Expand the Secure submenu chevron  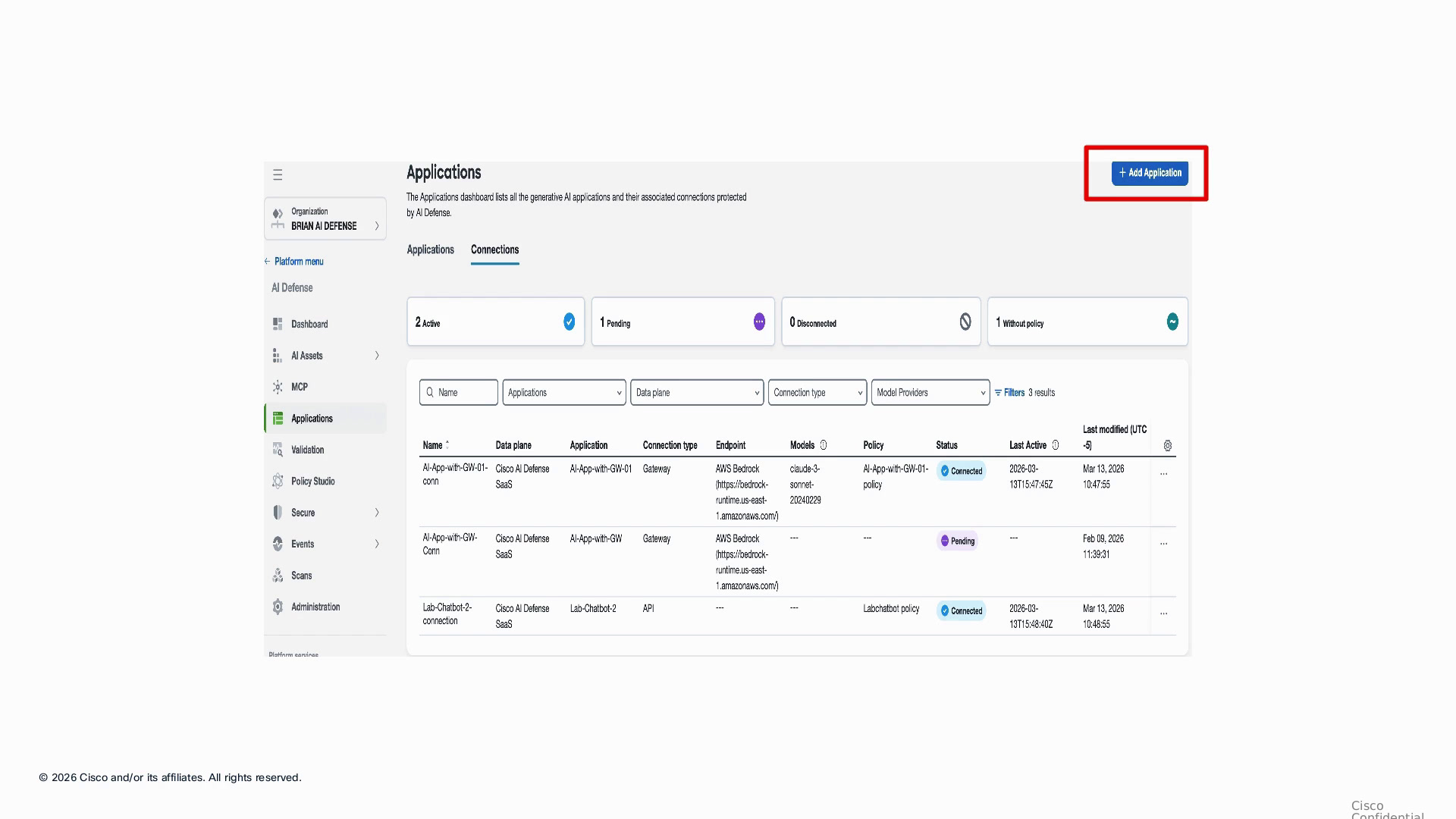[x=377, y=513]
